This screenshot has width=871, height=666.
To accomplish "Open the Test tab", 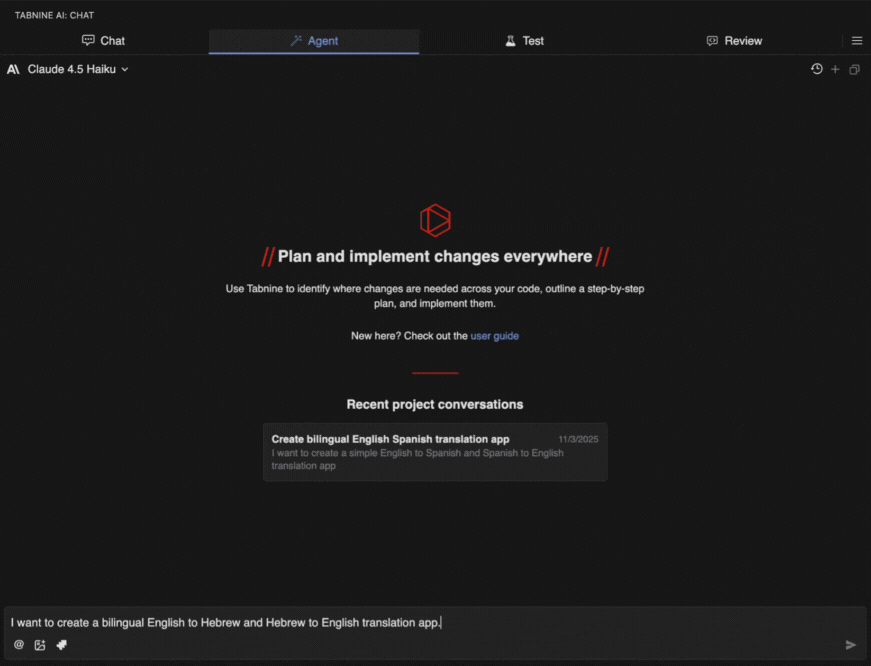I will coord(524,41).
